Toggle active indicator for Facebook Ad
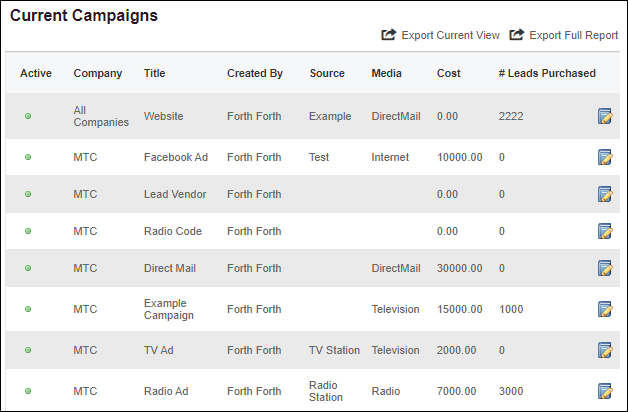This screenshot has width=628, height=412. point(28,157)
